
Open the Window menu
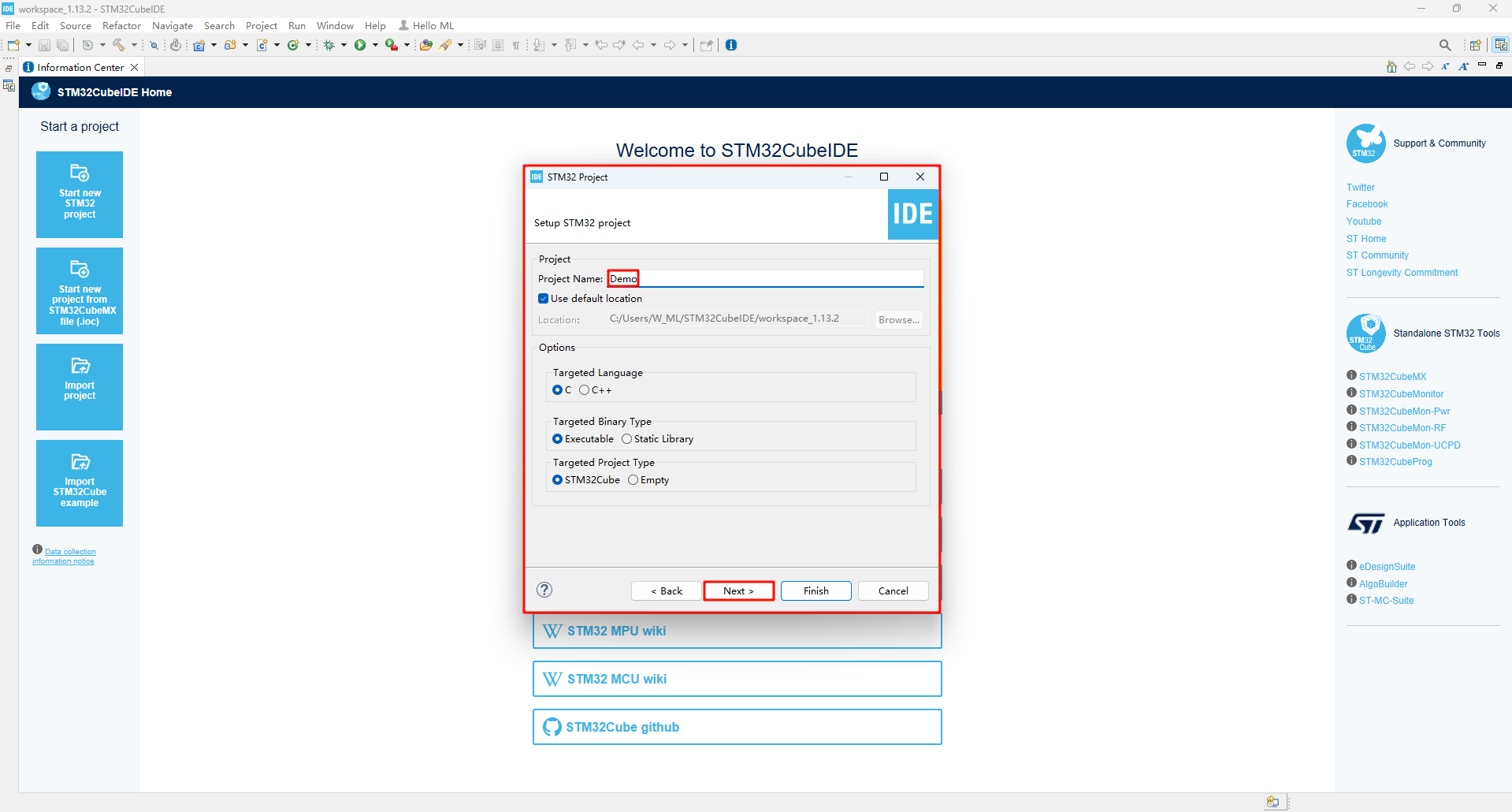pos(335,25)
